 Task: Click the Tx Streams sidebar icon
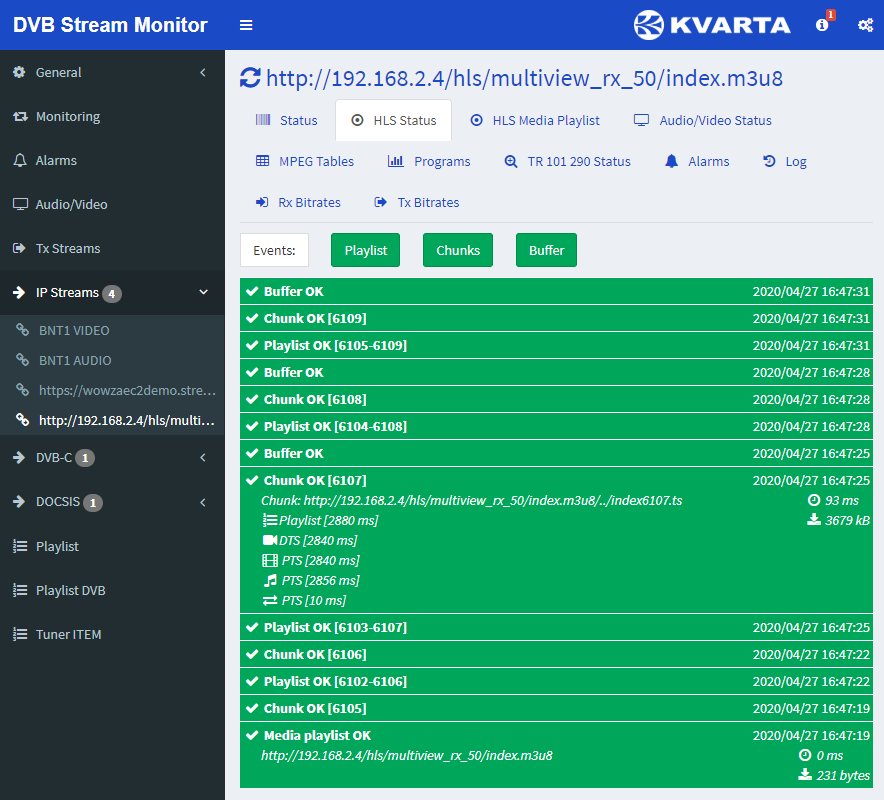[x=20, y=249]
